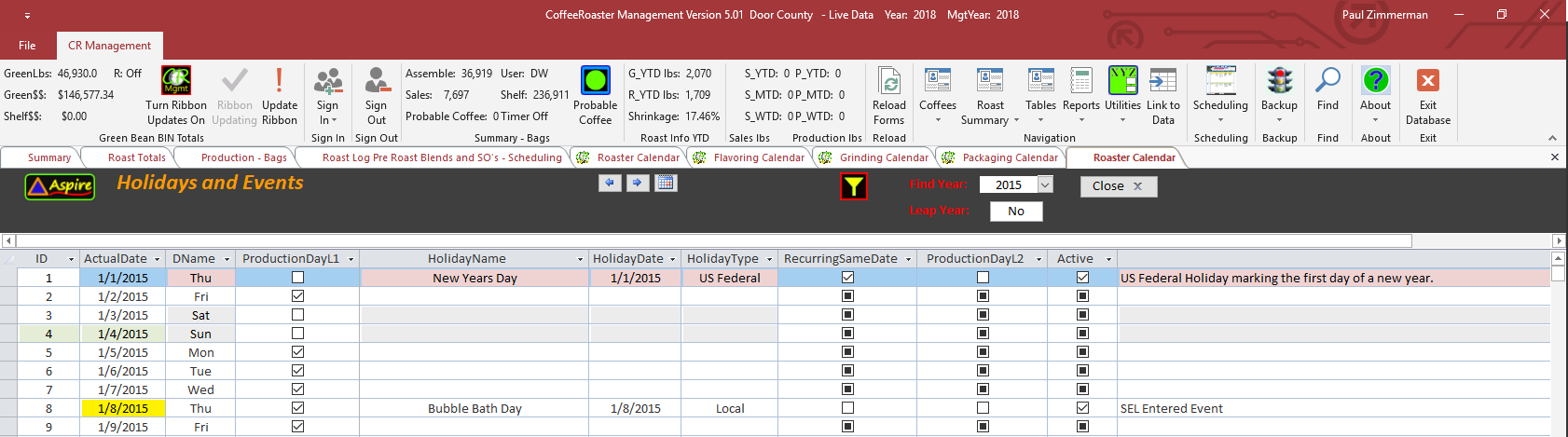This screenshot has height=437, width=1568.
Task: Toggle ProductionDayL1 checkbox for 1/1/2015
Action: [x=297, y=278]
